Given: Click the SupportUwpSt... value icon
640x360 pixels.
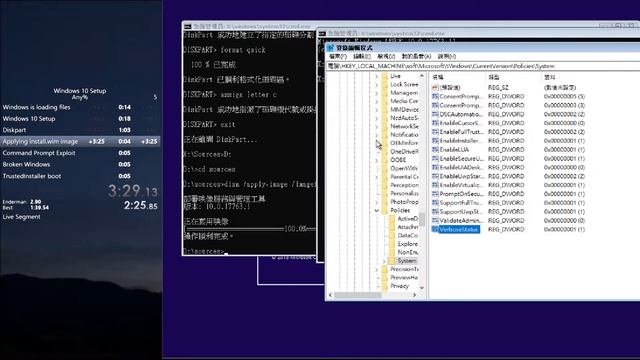Looking at the screenshot, I should pos(435,211).
